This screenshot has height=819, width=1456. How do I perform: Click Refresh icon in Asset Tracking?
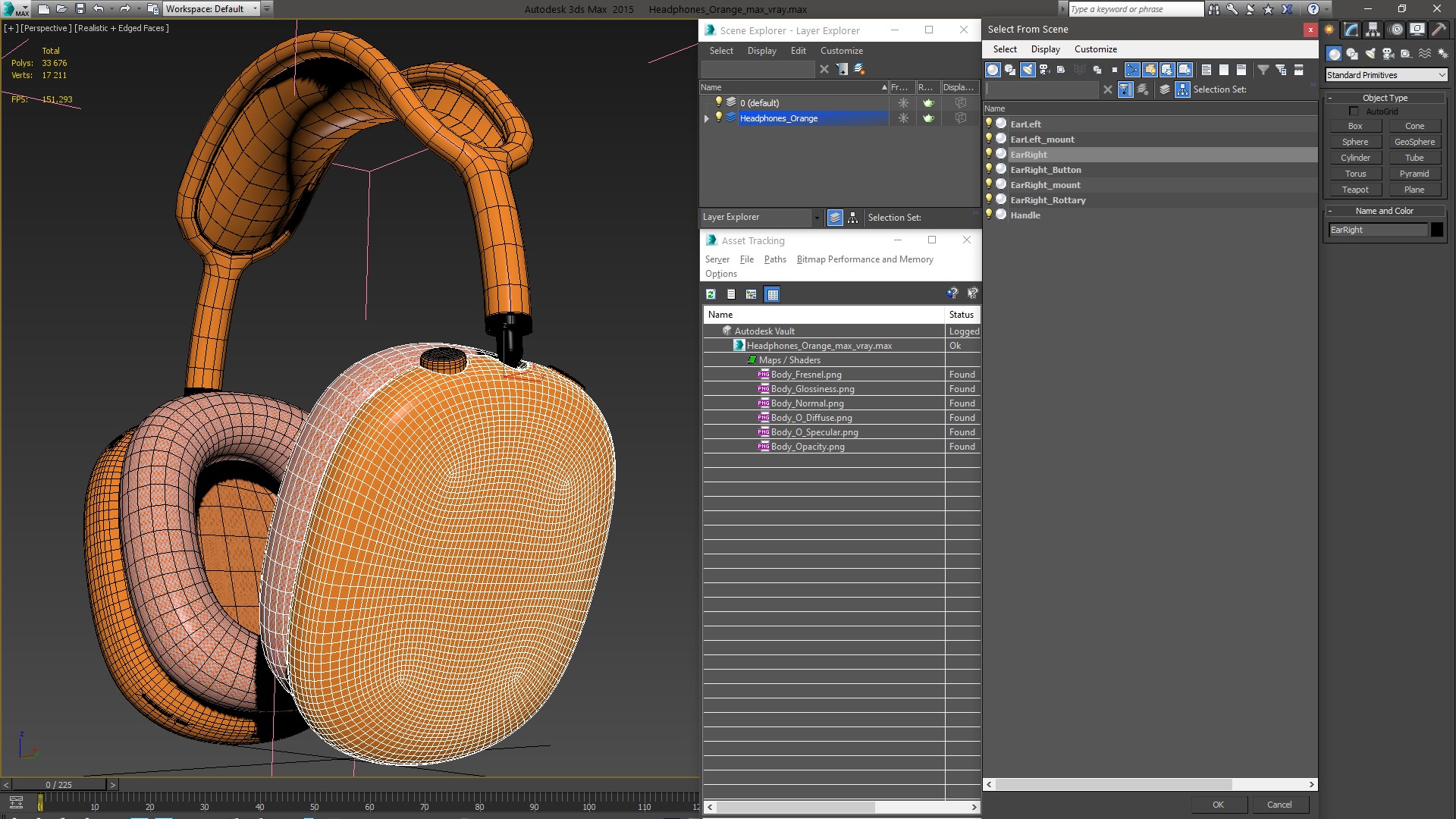(x=711, y=294)
